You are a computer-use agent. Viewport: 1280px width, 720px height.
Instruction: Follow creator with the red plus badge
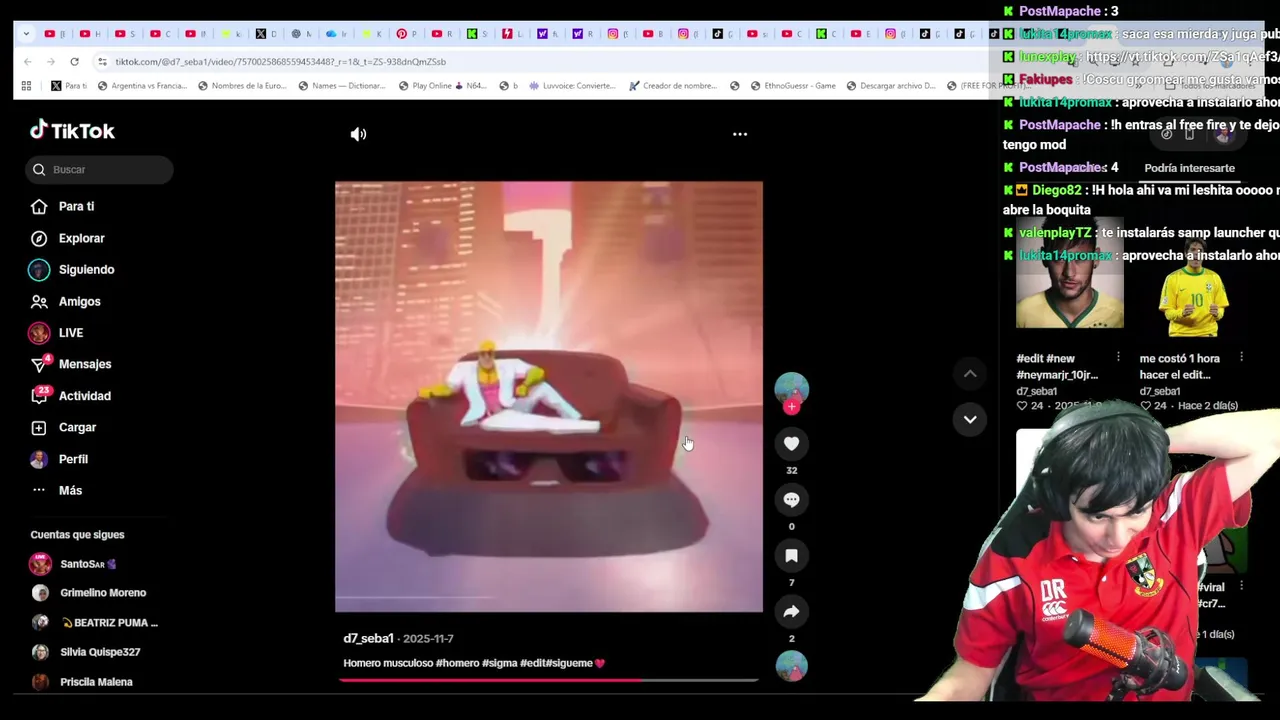click(x=791, y=406)
